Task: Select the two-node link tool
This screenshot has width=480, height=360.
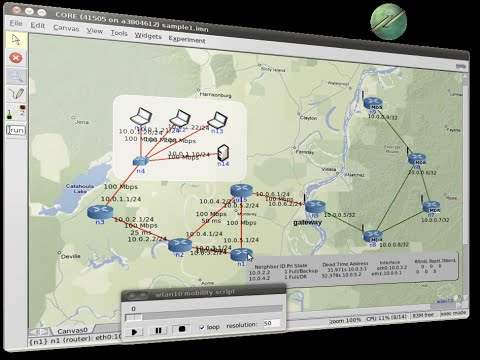Action: click(16, 112)
